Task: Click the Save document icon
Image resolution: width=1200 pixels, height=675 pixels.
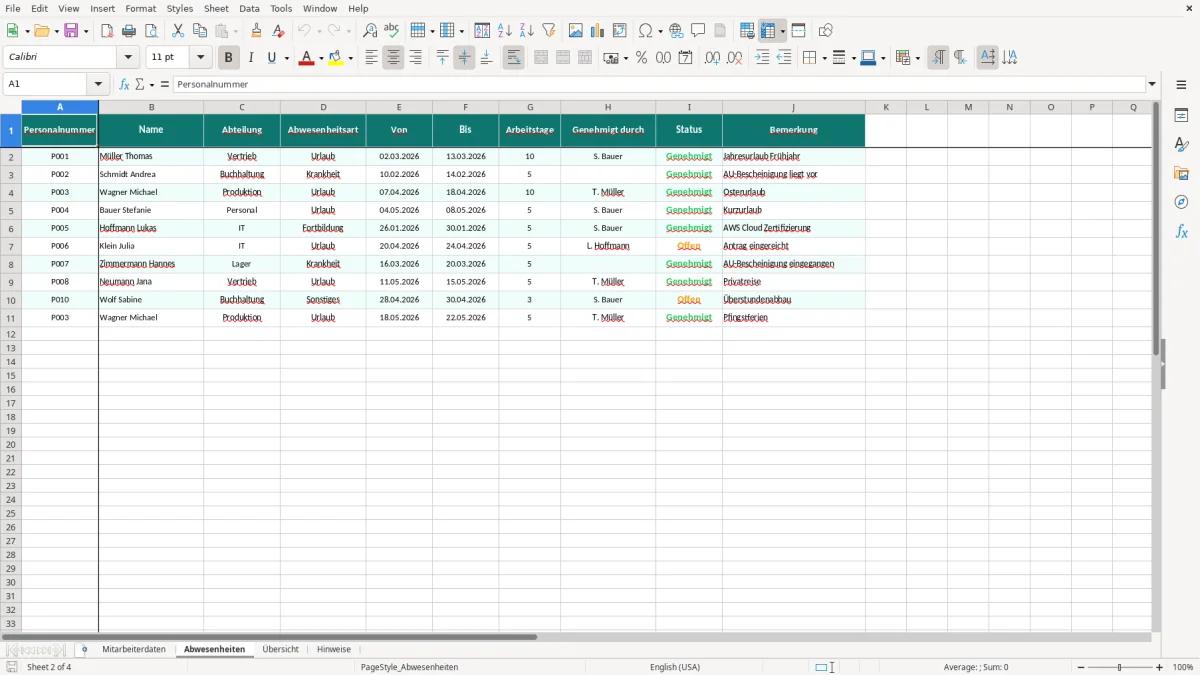Action: coord(71,31)
